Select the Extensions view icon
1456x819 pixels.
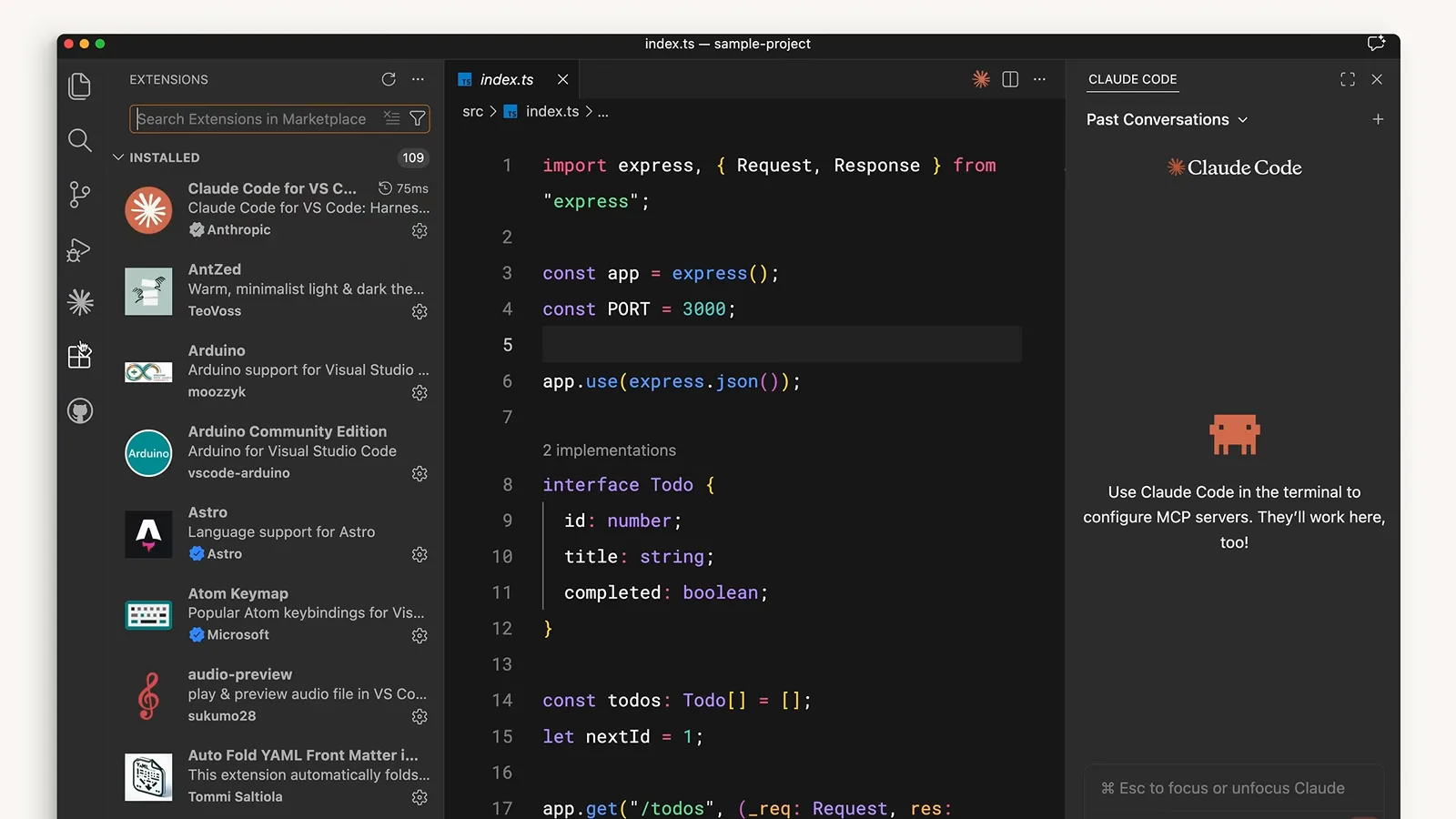[x=80, y=356]
